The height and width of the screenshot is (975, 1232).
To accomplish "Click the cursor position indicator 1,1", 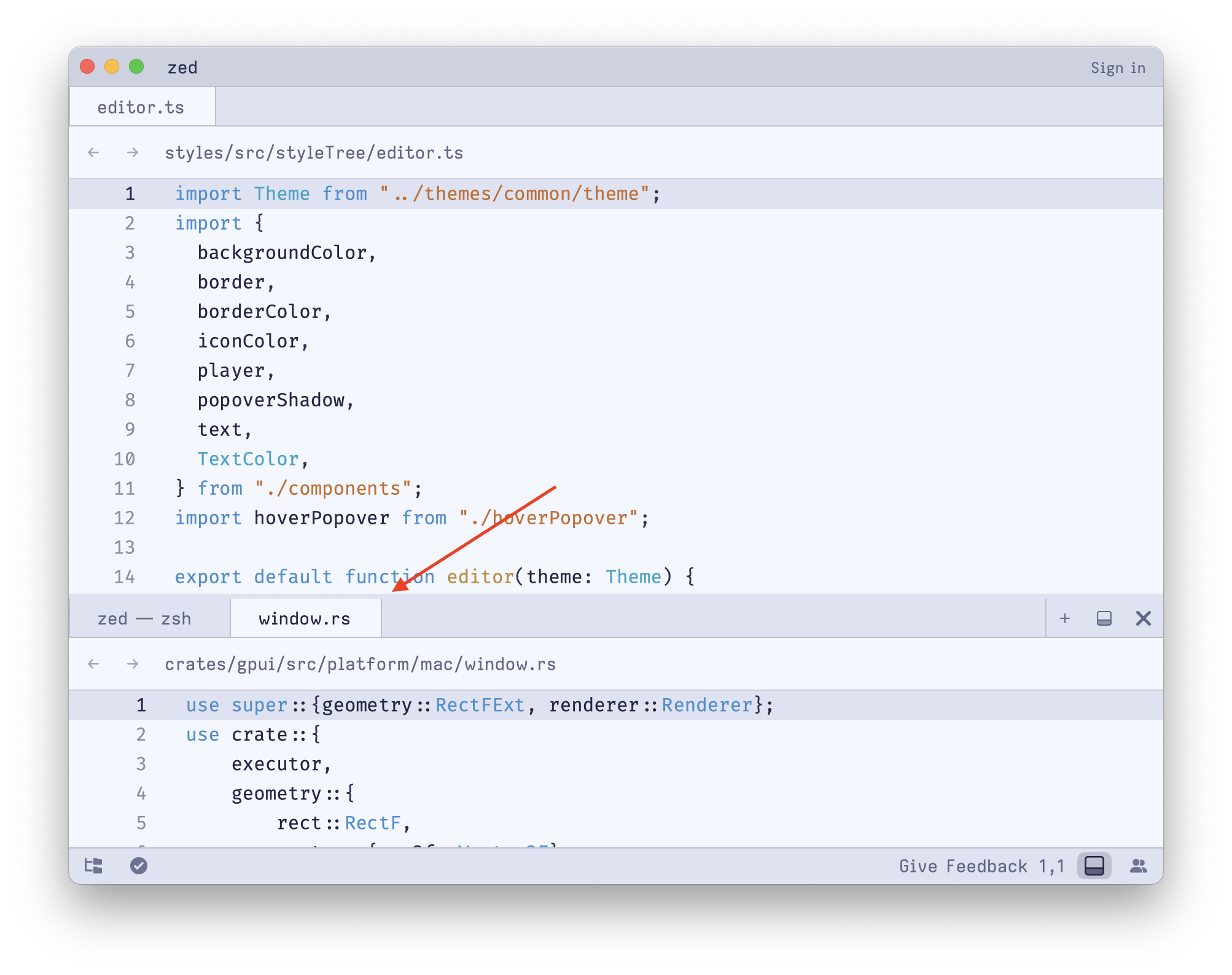I will pyautogui.click(x=1051, y=866).
